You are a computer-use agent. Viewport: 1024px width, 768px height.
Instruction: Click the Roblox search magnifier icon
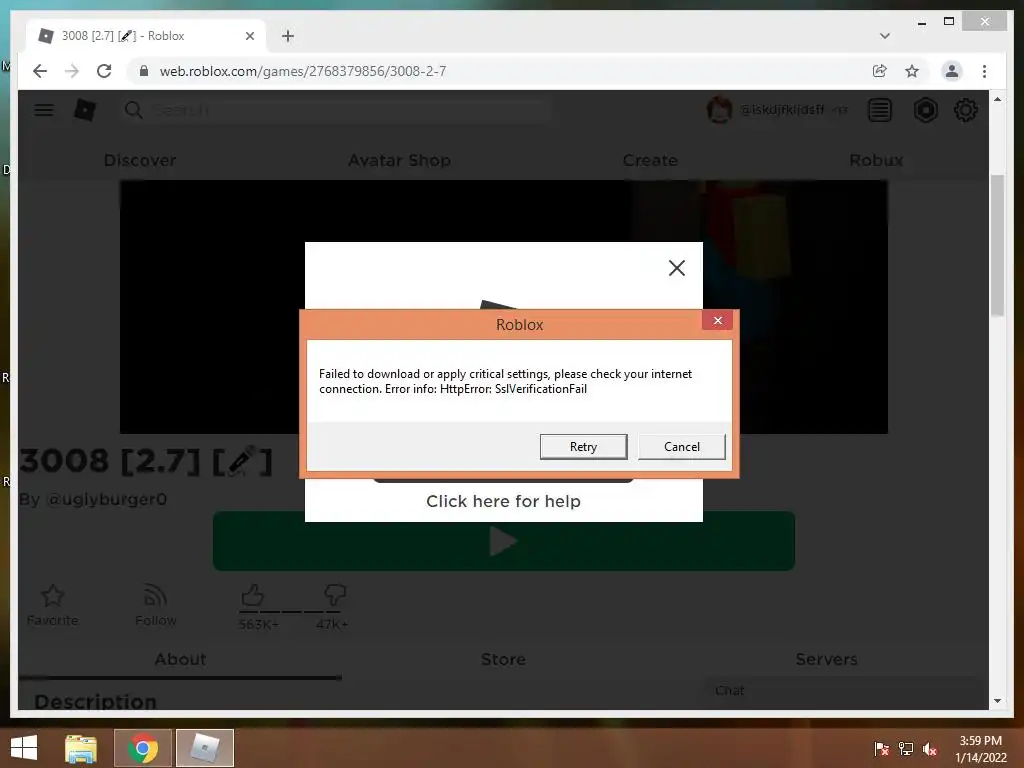[134, 110]
